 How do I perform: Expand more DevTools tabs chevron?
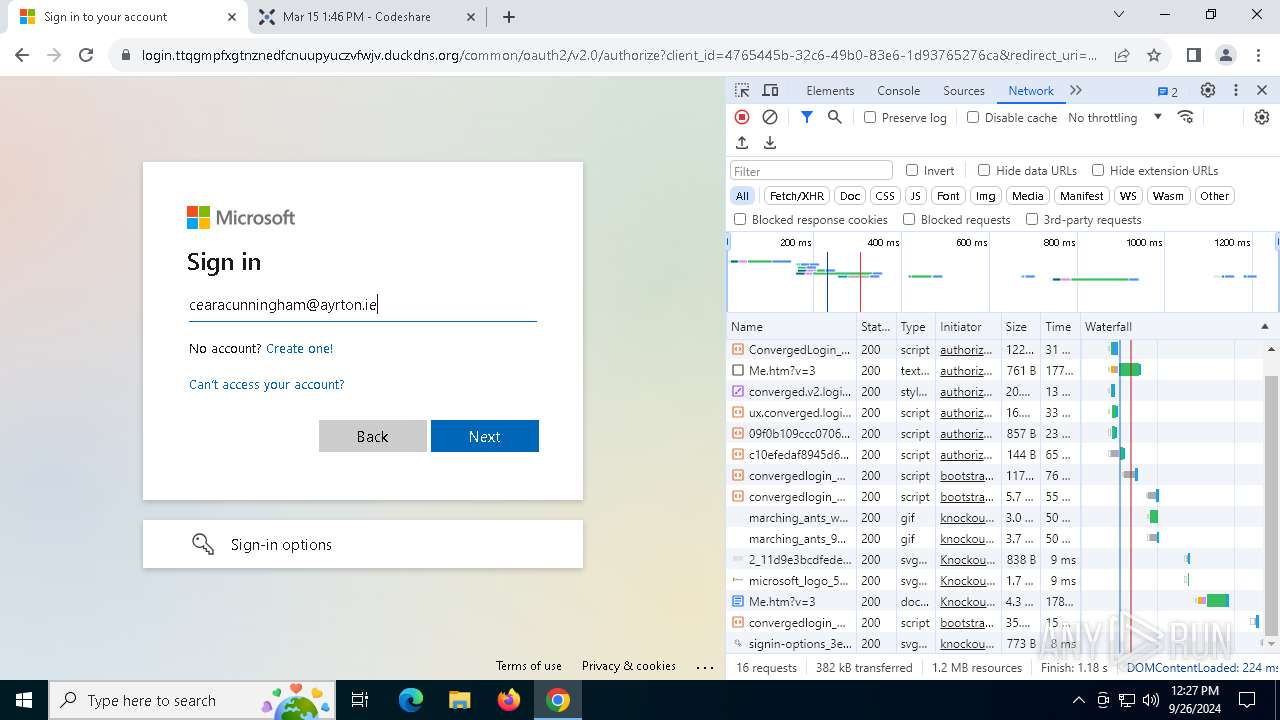(1076, 90)
